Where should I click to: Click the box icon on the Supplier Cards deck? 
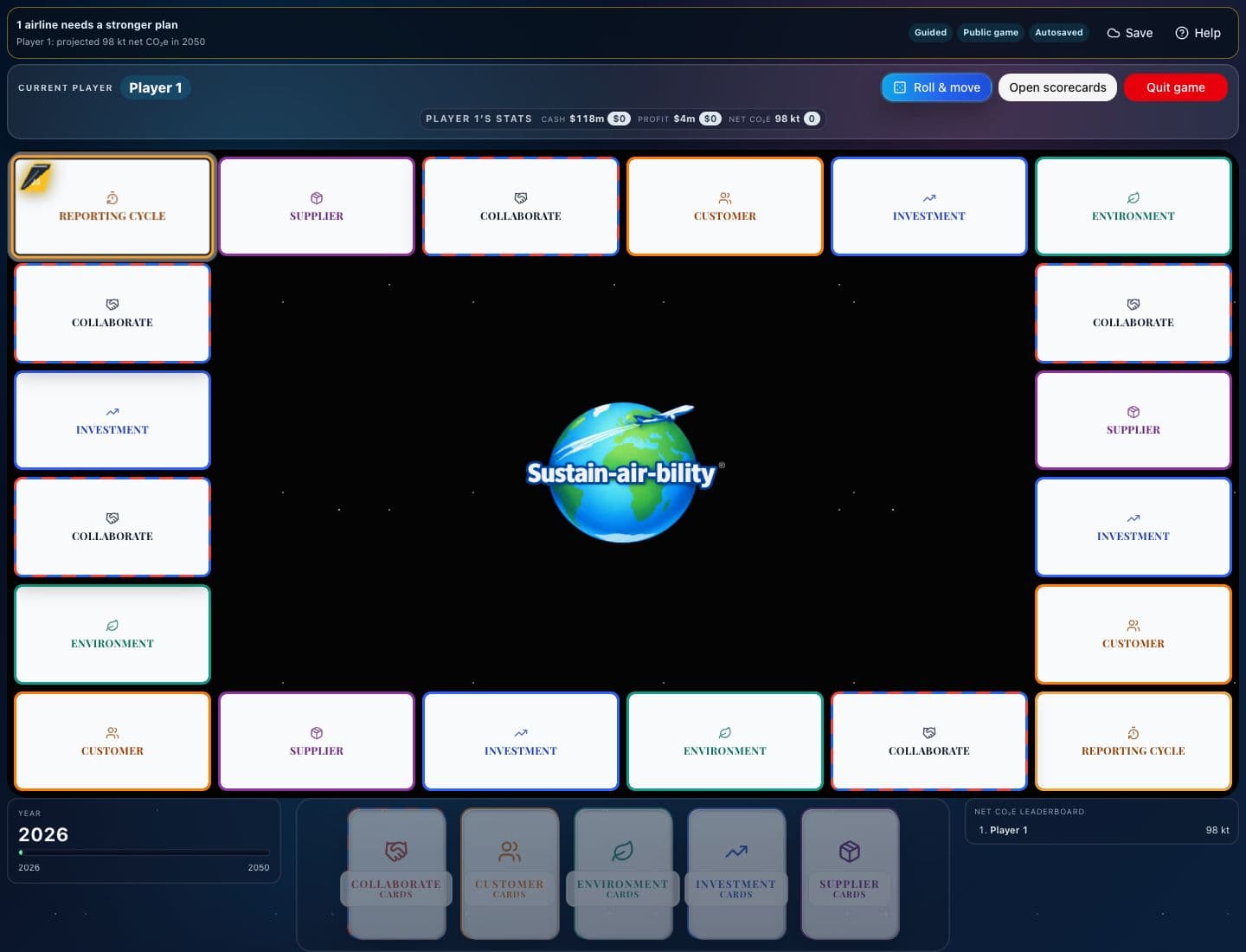click(850, 852)
